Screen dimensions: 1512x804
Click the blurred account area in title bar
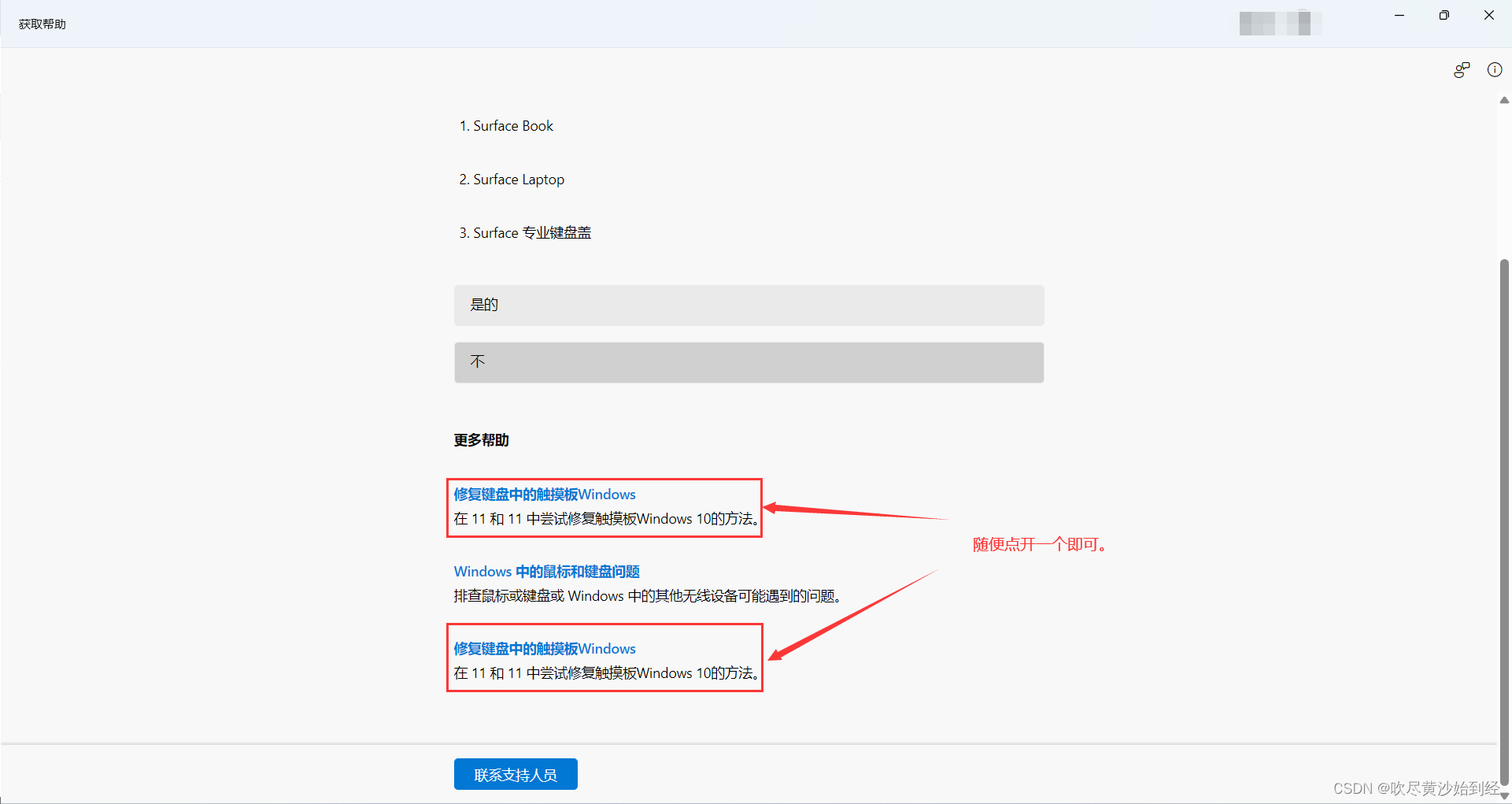tap(1280, 23)
